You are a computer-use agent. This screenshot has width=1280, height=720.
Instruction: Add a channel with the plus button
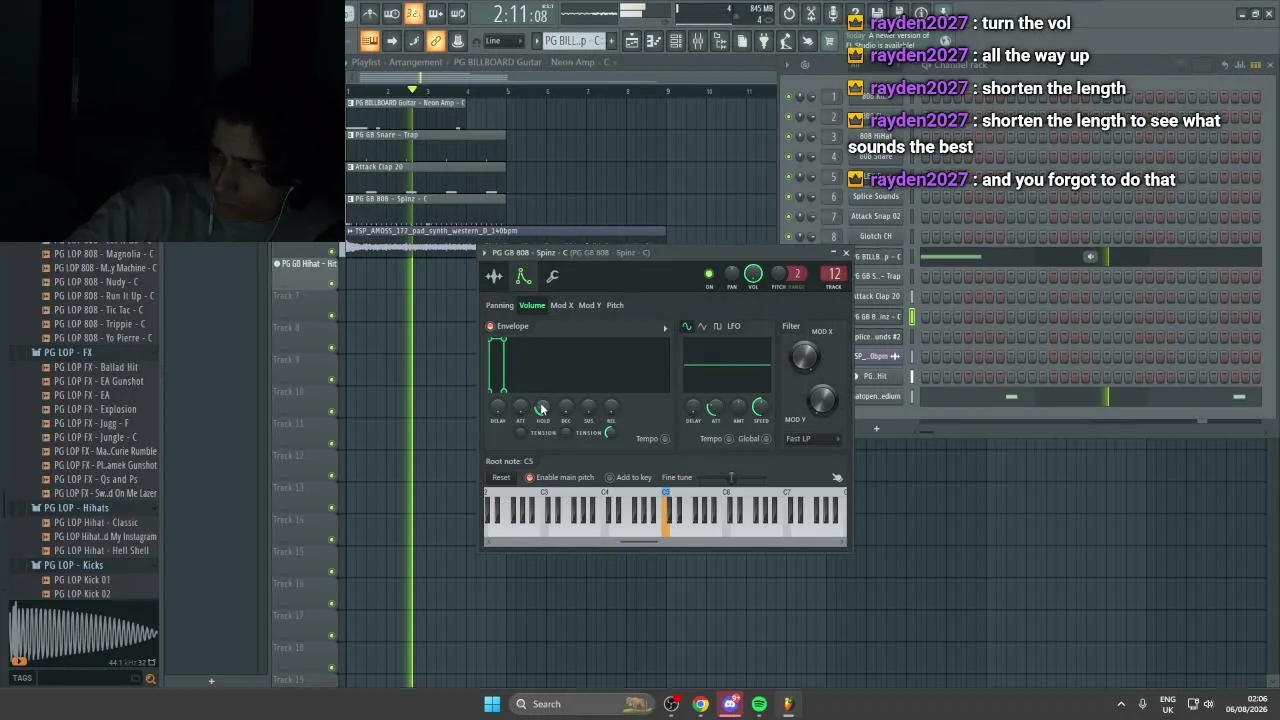point(876,429)
